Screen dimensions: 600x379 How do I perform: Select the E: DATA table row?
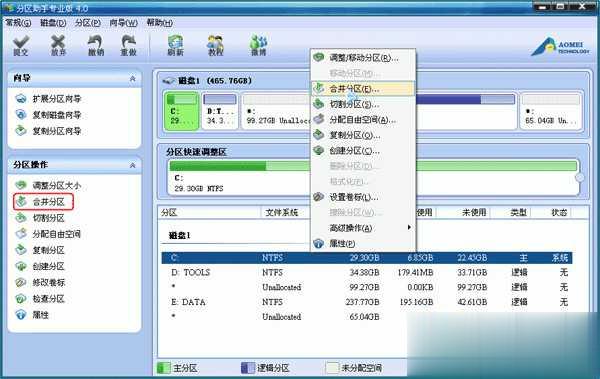(367, 302)
